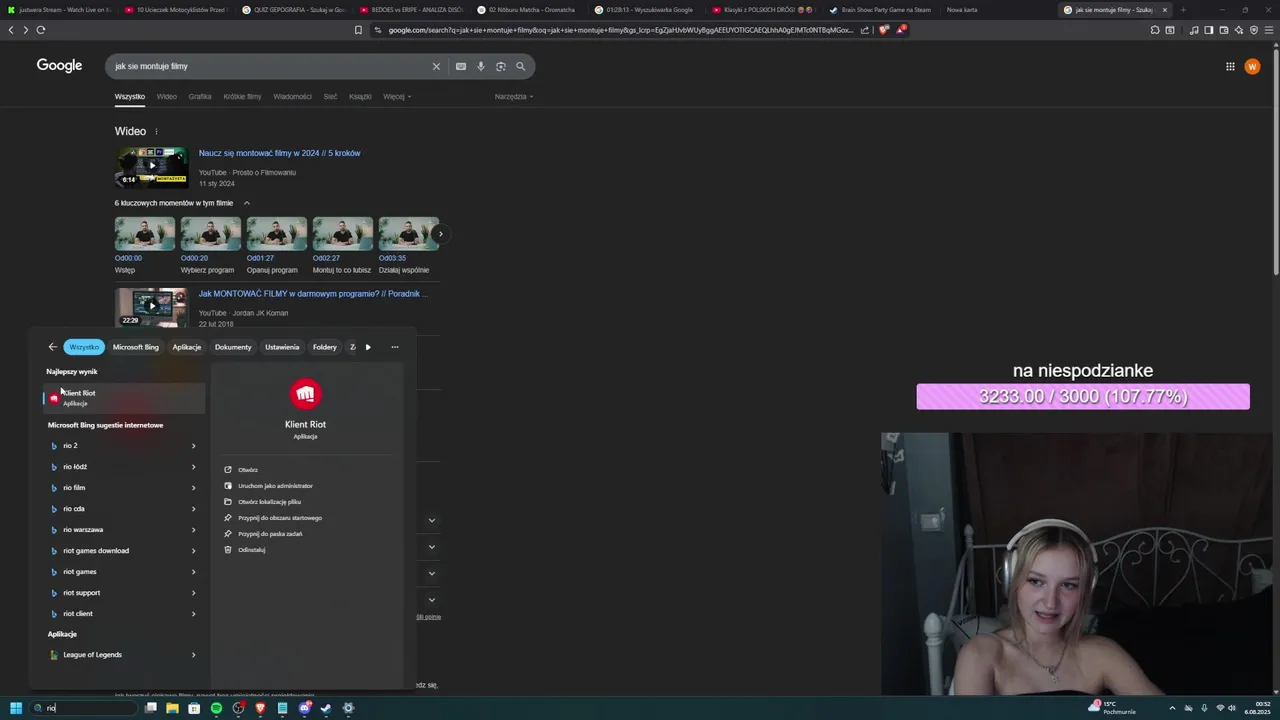
Task: Switch to Aplikacje filter tab
Action: [187, 347]
